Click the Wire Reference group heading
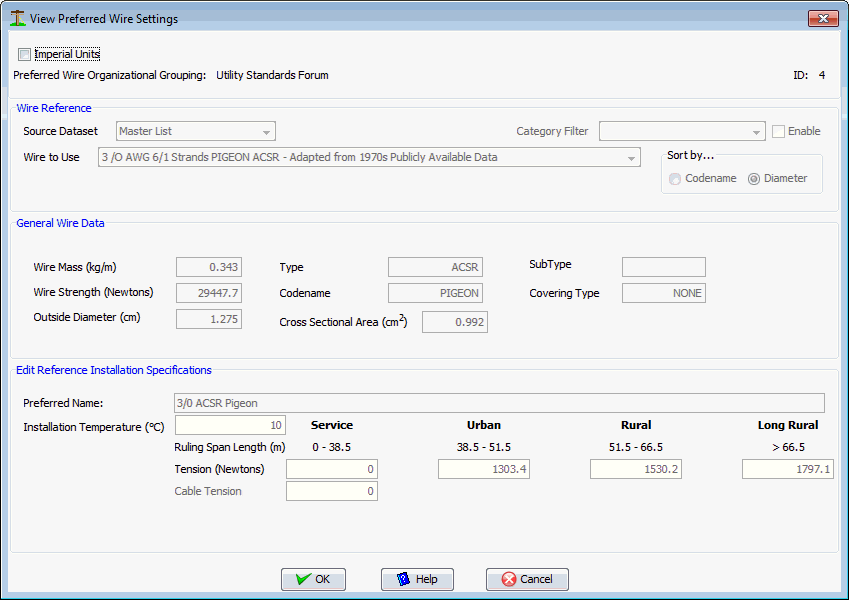The width and height of the screenshot is (849, 600). click(54, 108)
